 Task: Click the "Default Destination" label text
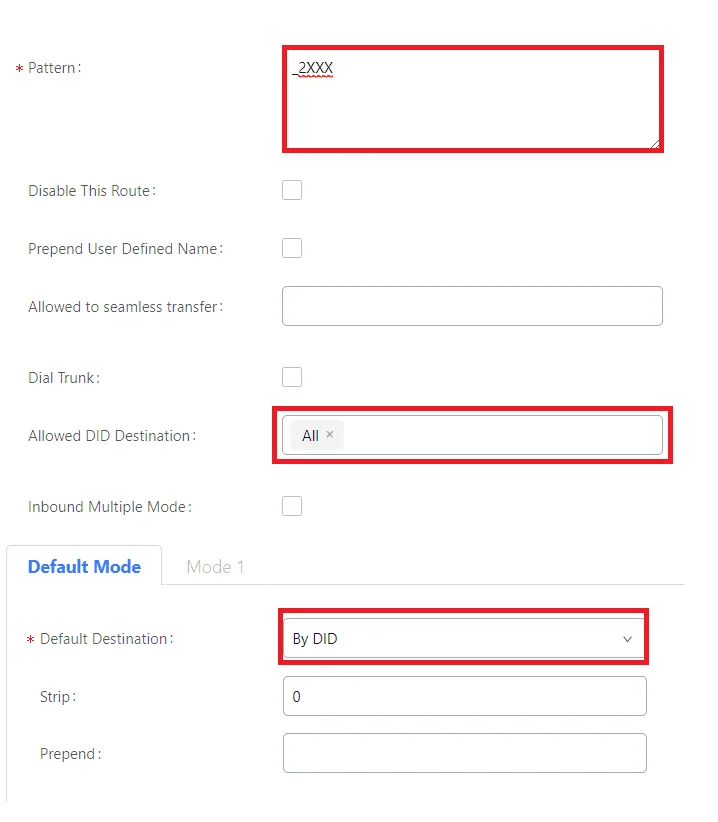105,639
